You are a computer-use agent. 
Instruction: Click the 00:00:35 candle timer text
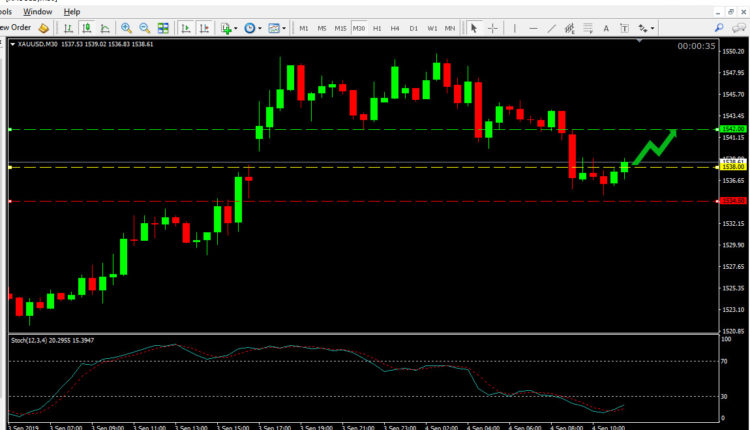coord(696,46)
